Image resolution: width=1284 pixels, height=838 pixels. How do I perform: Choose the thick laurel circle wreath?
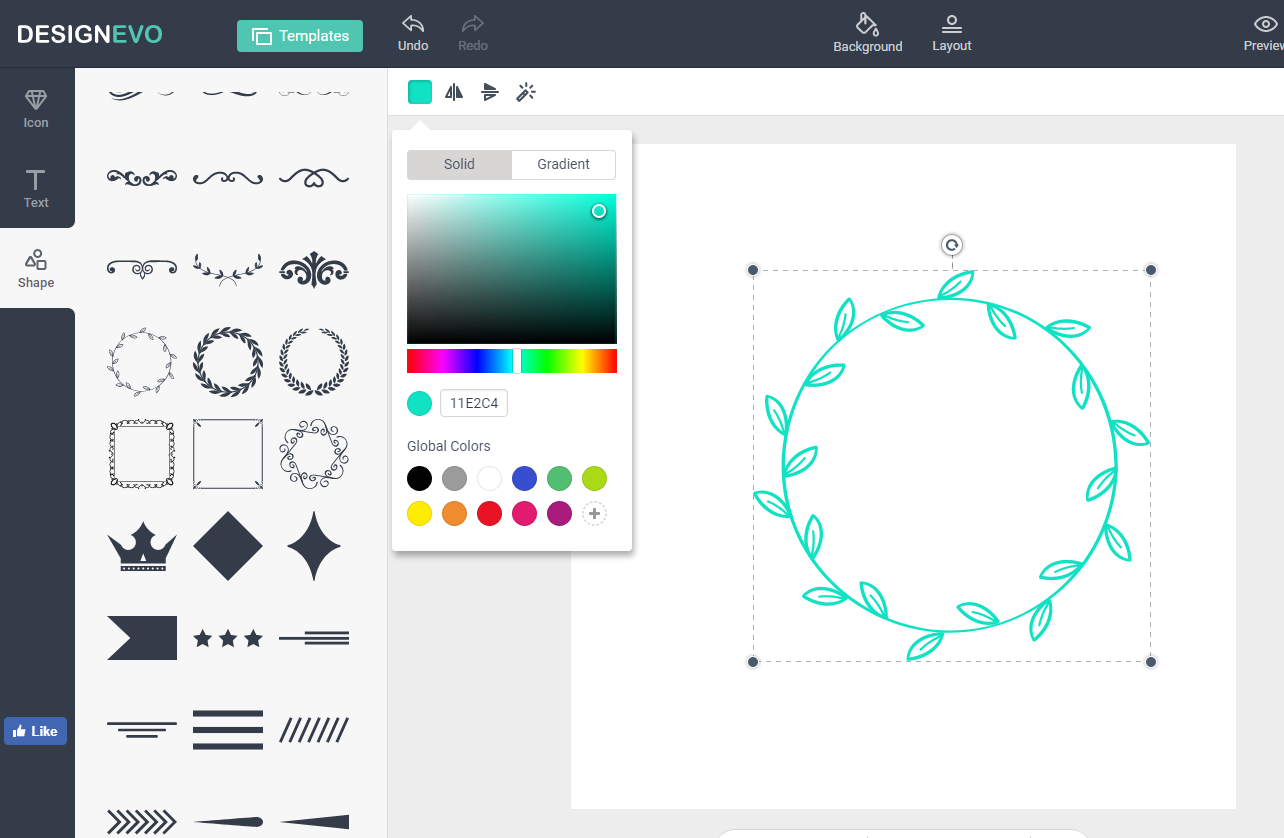pos(228,361)
